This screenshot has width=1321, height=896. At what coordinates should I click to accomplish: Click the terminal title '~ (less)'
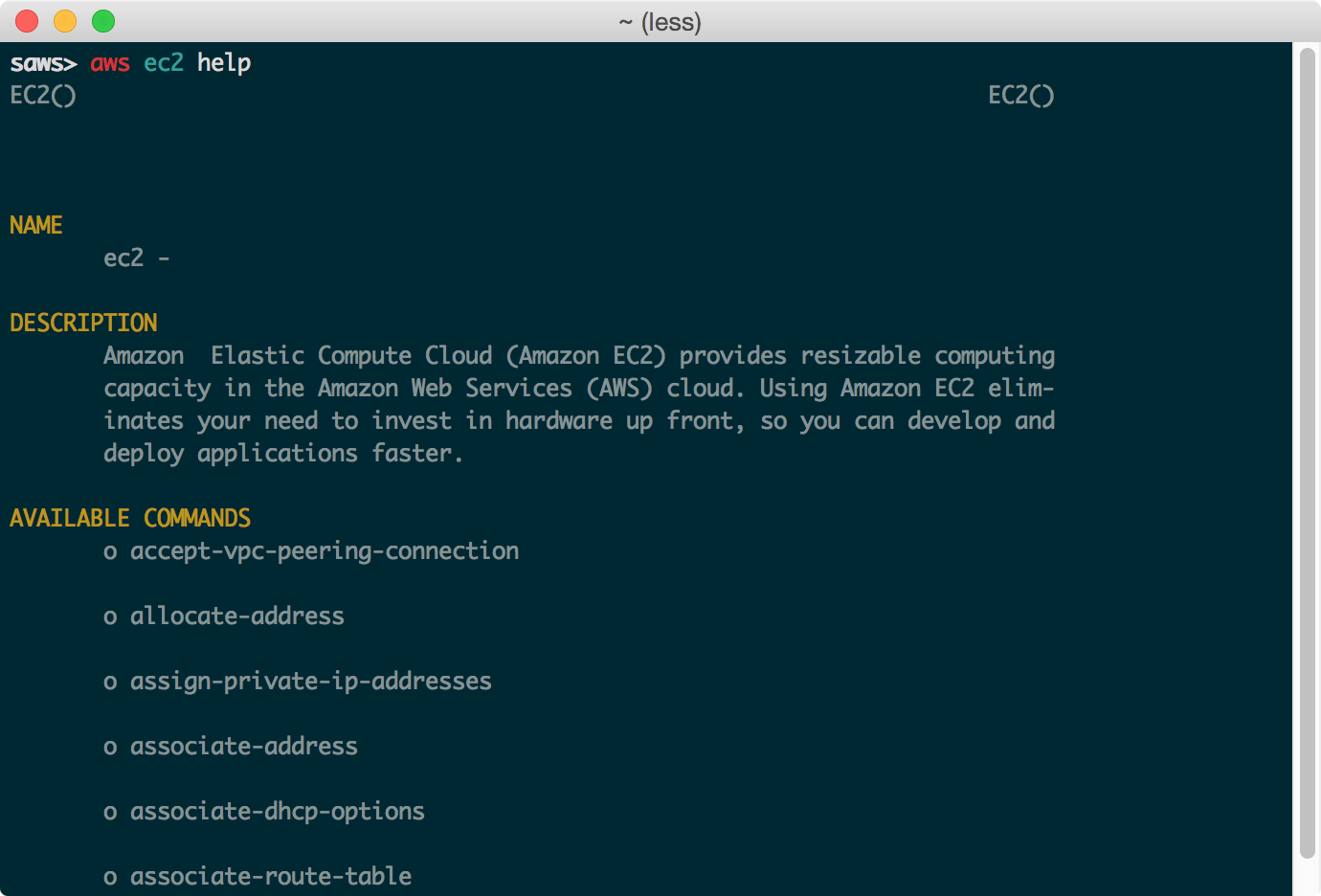click(x=660, y=22)
